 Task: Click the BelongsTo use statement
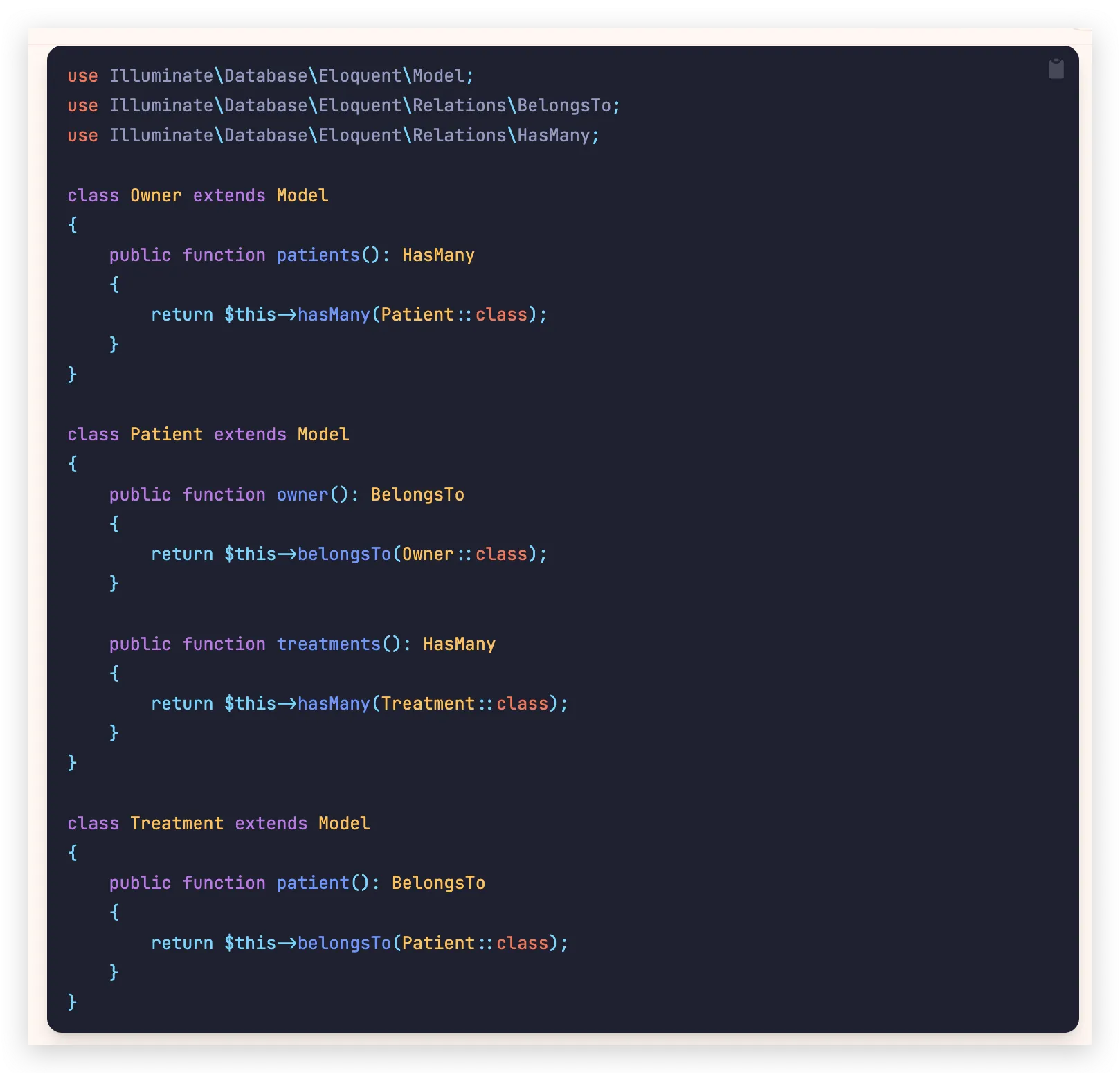[343, 105]
